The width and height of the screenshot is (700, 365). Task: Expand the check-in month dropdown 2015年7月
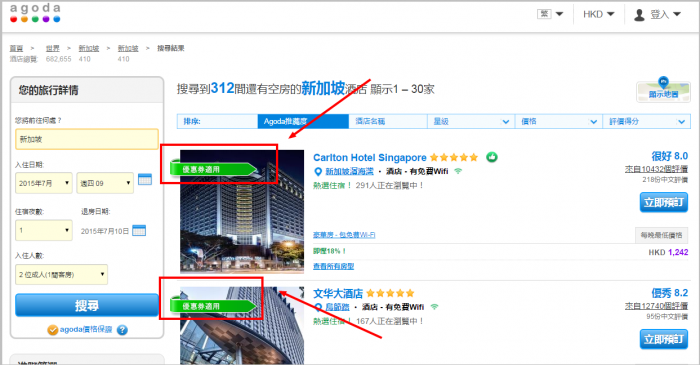pos(44,183)
